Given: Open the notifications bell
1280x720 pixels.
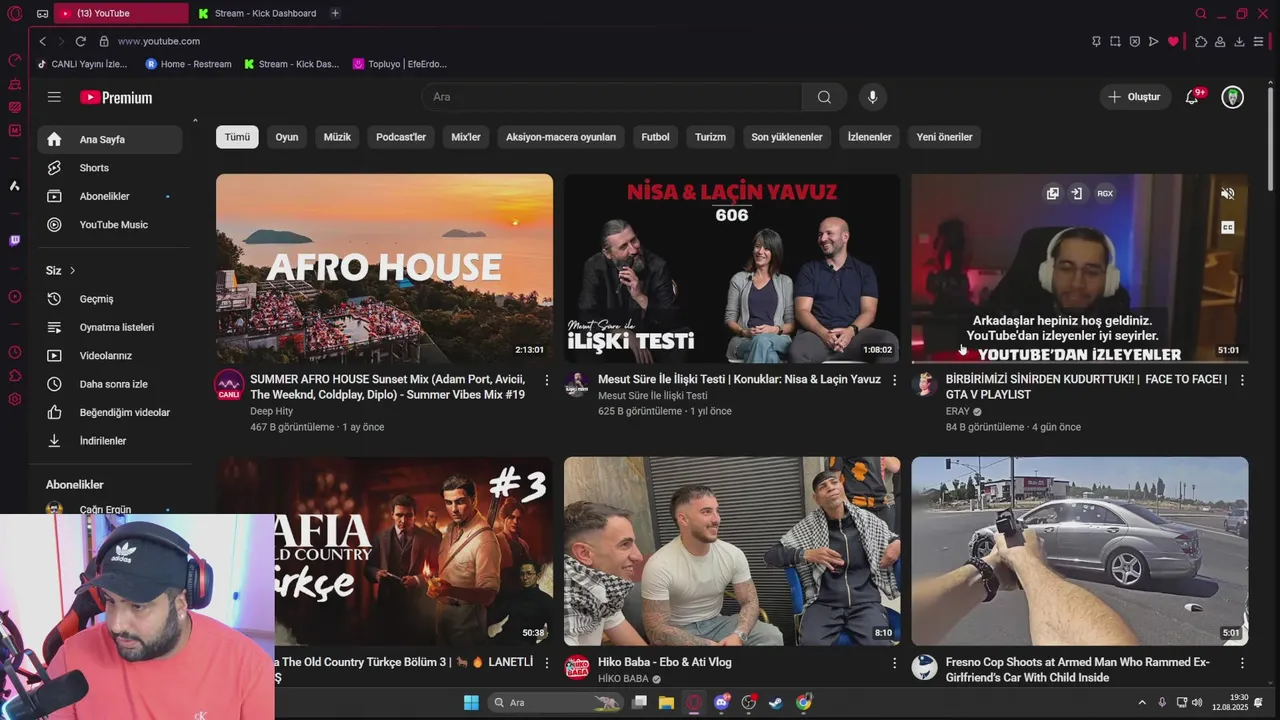Looking at the screenshot, I should tap(1192, 97).
